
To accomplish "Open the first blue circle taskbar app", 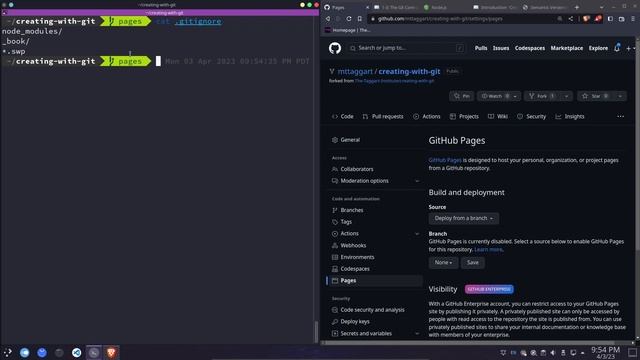I will point(24,353).
